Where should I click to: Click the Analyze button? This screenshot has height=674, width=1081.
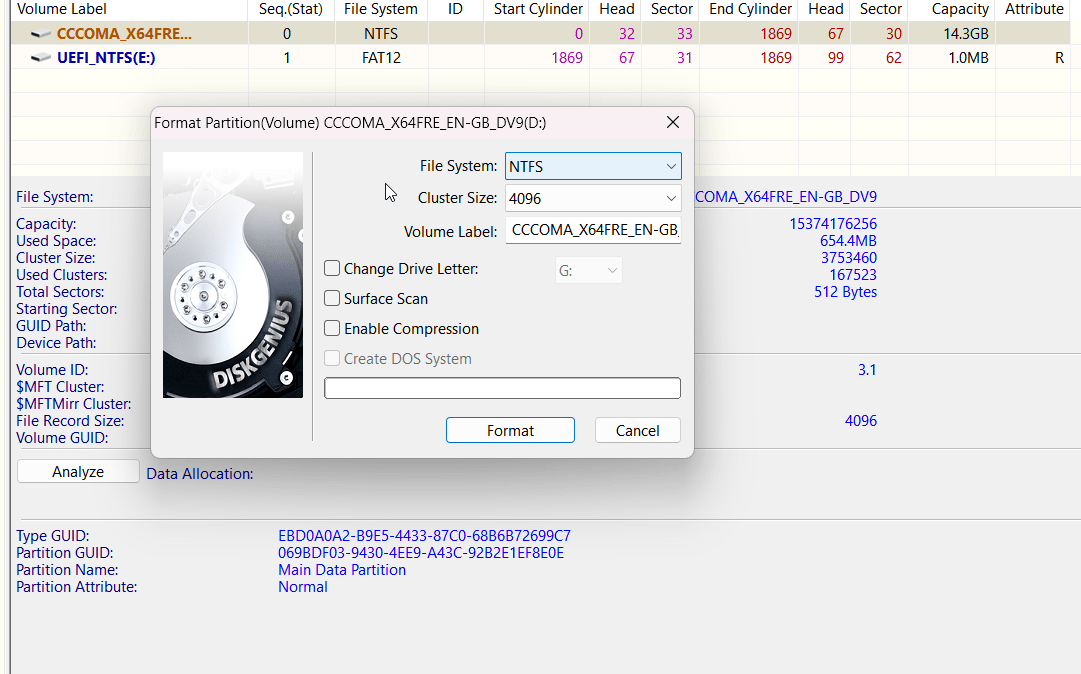(78, 472)
